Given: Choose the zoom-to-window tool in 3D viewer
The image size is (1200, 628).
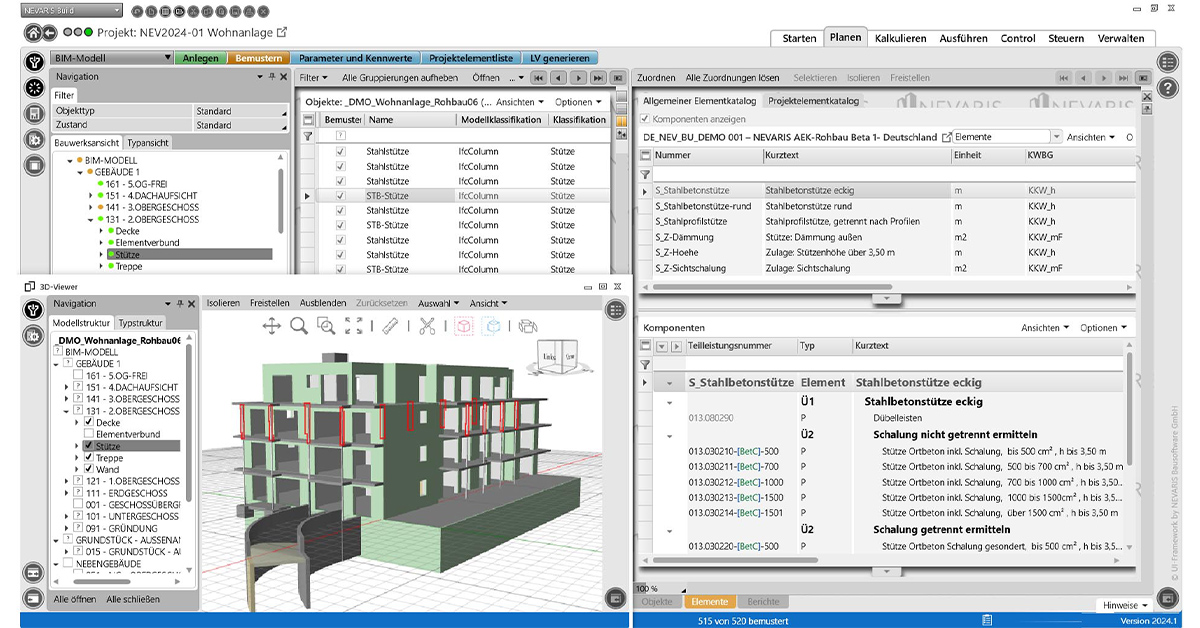Looking at the screenshot, I should pyautogui.click(x=326, y=325).
